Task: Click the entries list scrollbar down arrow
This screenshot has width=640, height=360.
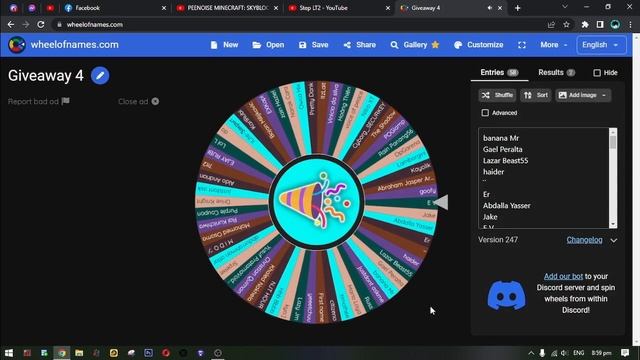Action: click(x=613, y=225)
